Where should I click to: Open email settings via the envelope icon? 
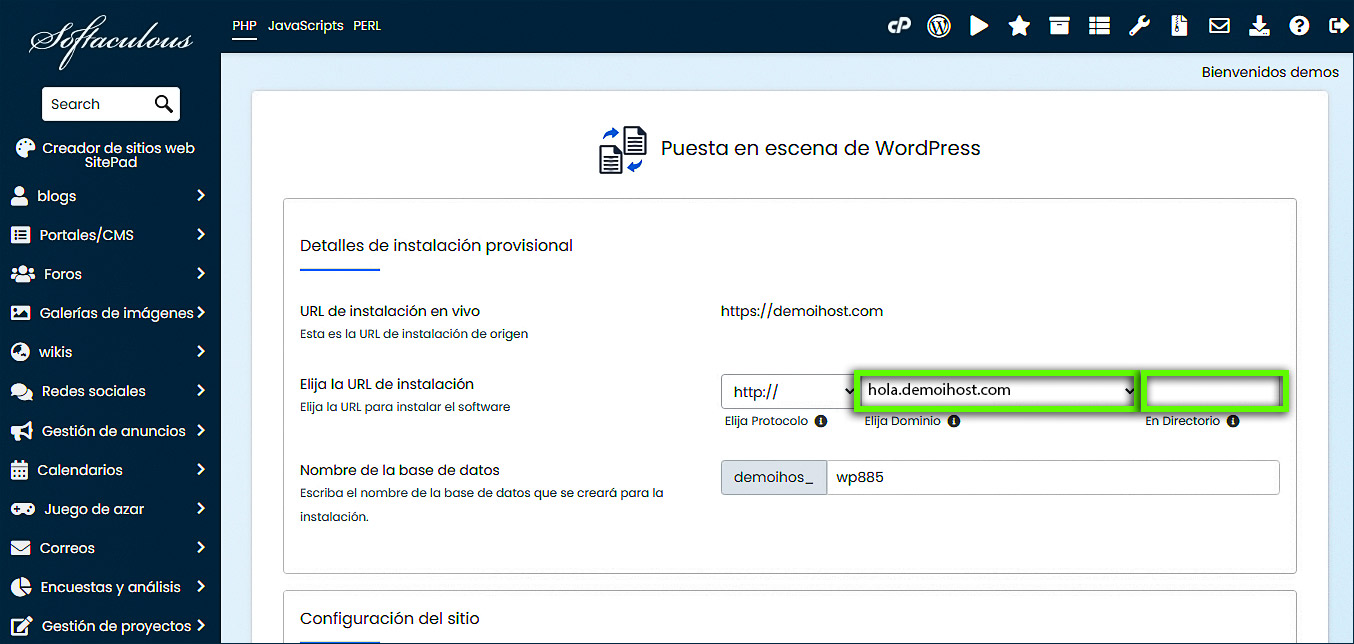click(x=1219, y=25)
